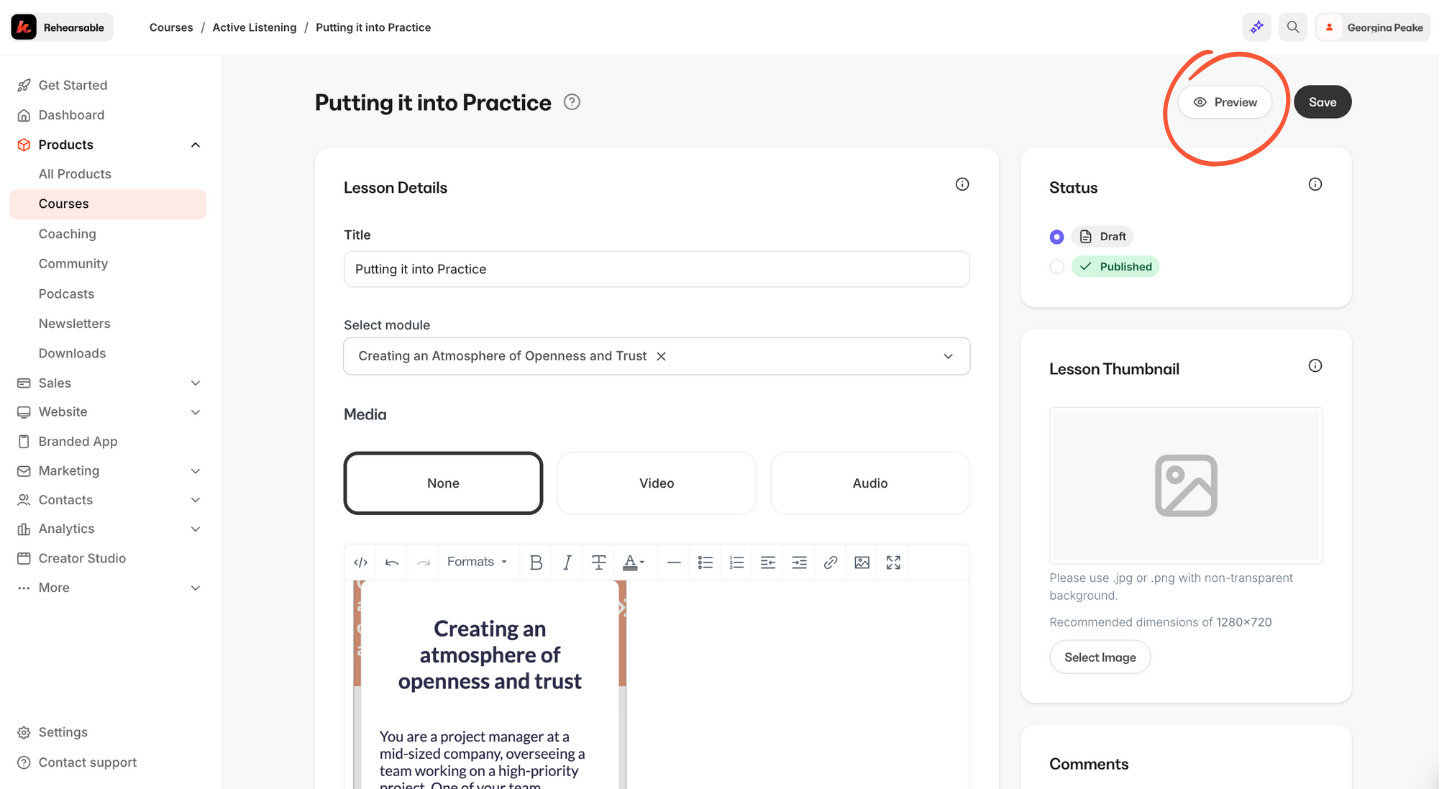Toggle bold formatting in the editor
1440x789 pixels.
click(536, 563)
